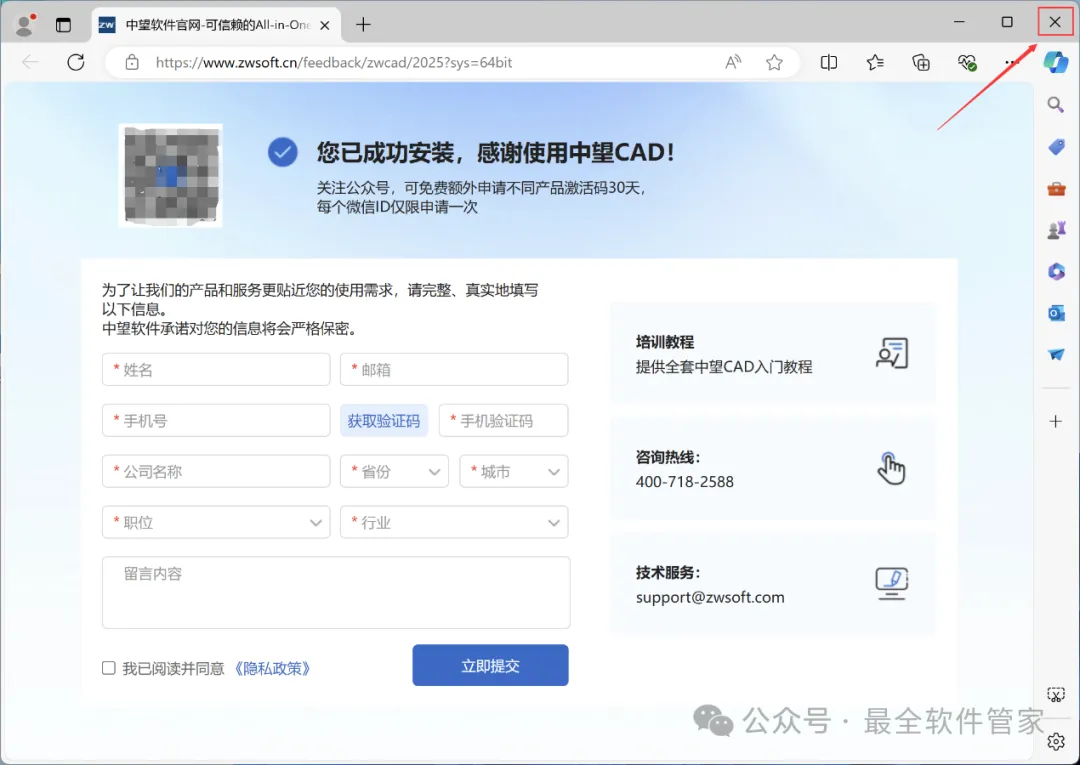Open Browser essentials heart icon
The image size is (1080, 765).
967,63
